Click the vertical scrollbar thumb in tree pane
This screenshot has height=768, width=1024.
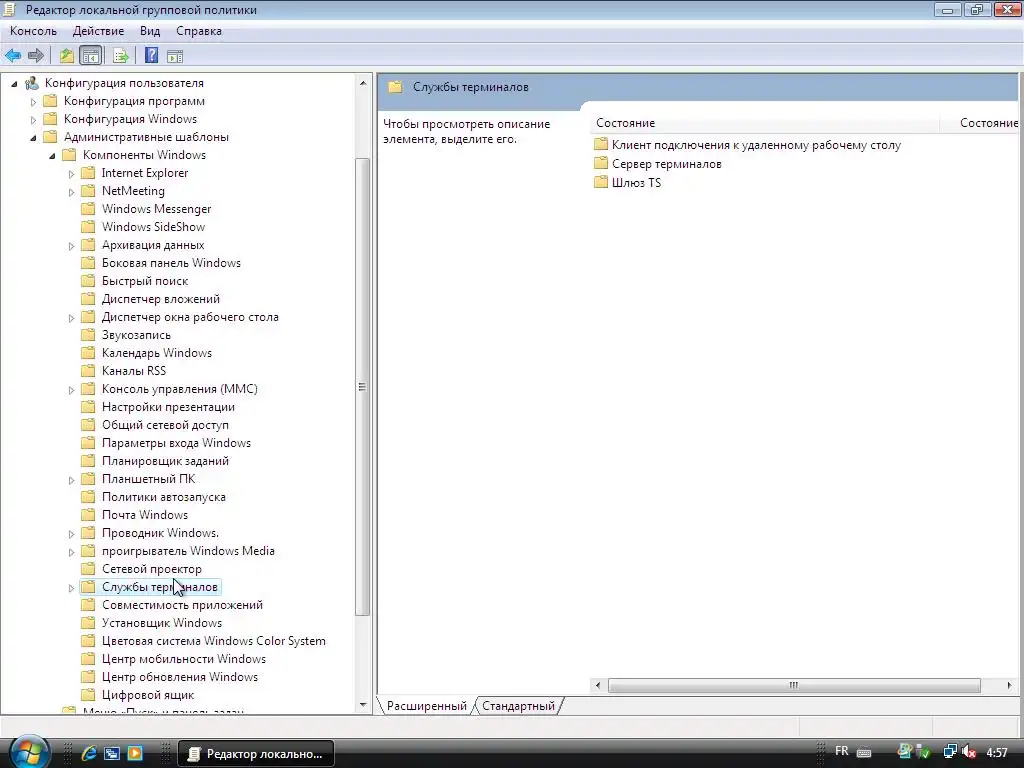[362, 387]
